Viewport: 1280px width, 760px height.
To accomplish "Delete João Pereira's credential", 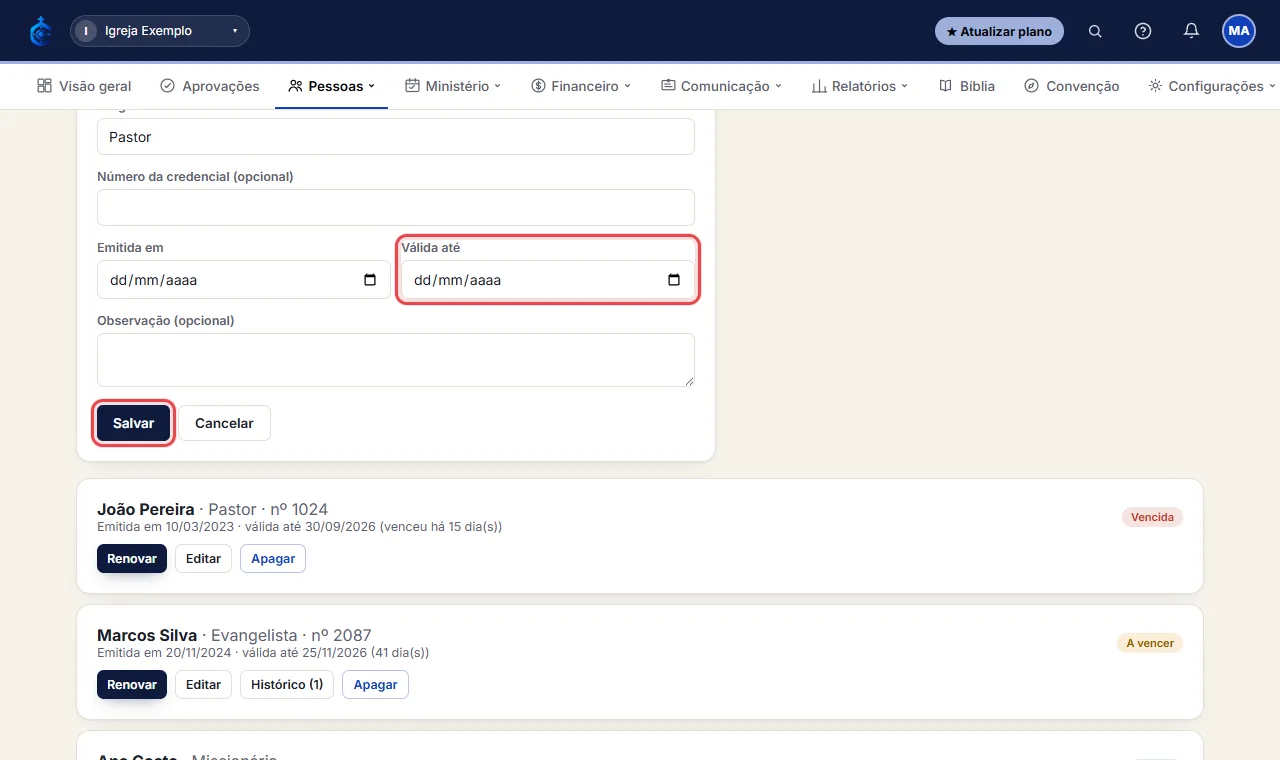I will (273, 558).
